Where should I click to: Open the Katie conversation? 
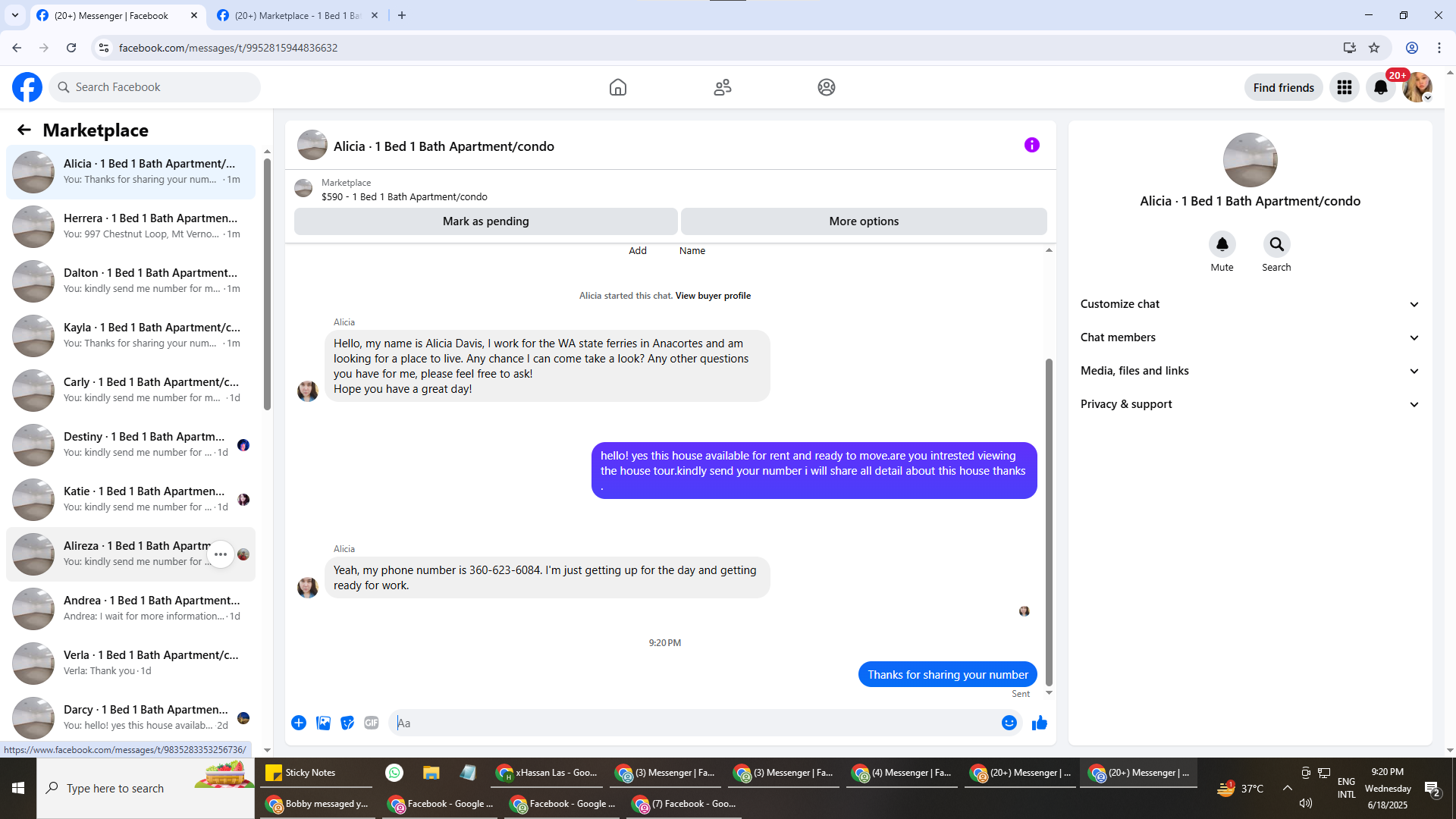(x=130, y=499)
